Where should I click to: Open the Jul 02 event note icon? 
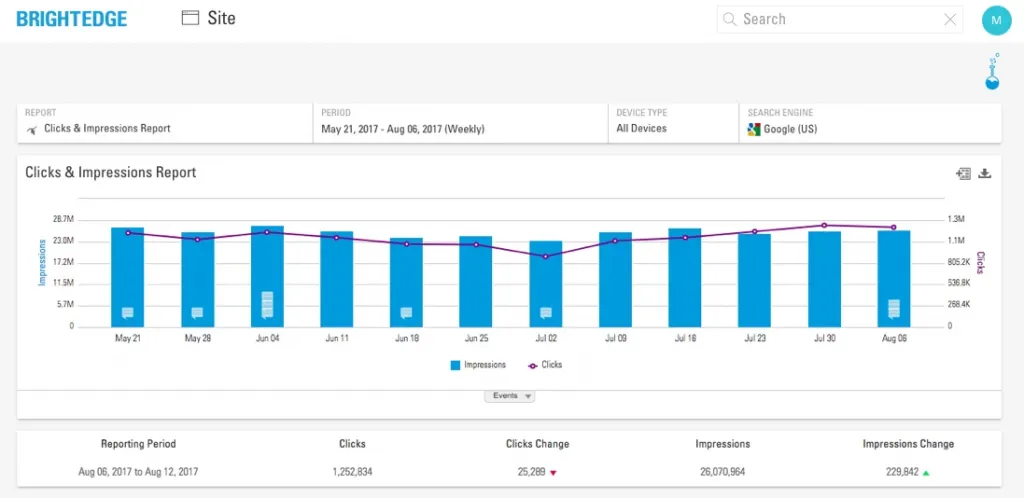pos(546,313)
